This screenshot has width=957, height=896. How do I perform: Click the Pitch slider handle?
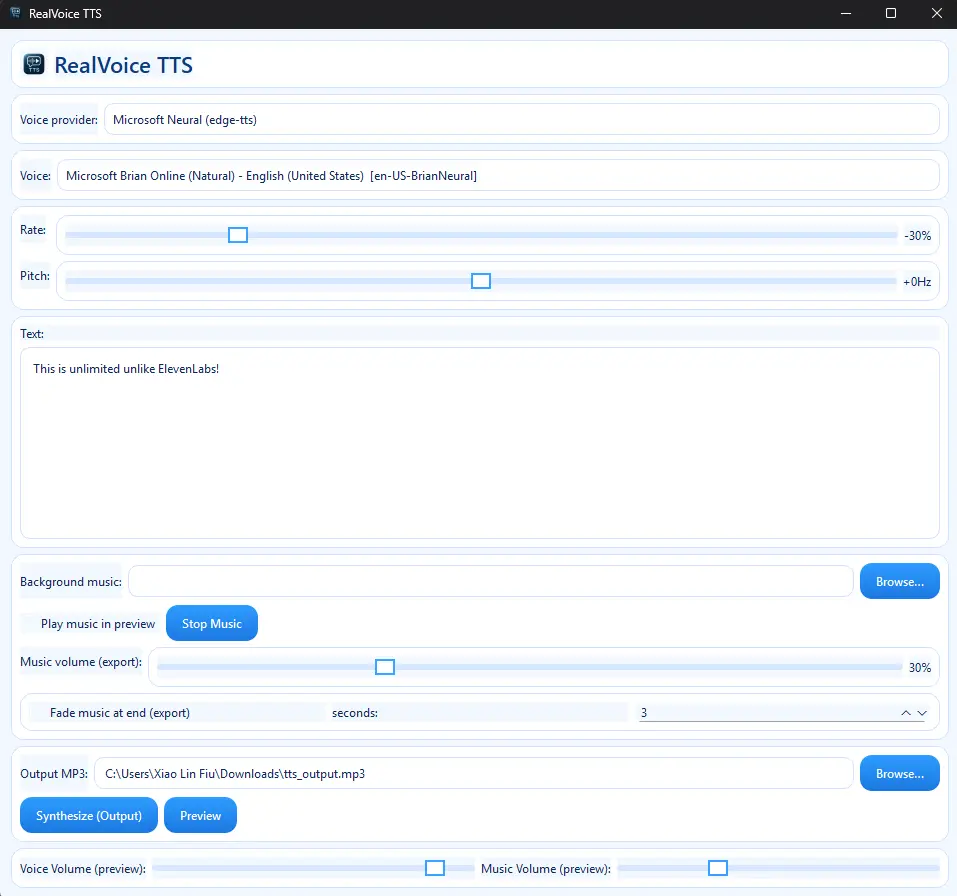coord(481,281)
